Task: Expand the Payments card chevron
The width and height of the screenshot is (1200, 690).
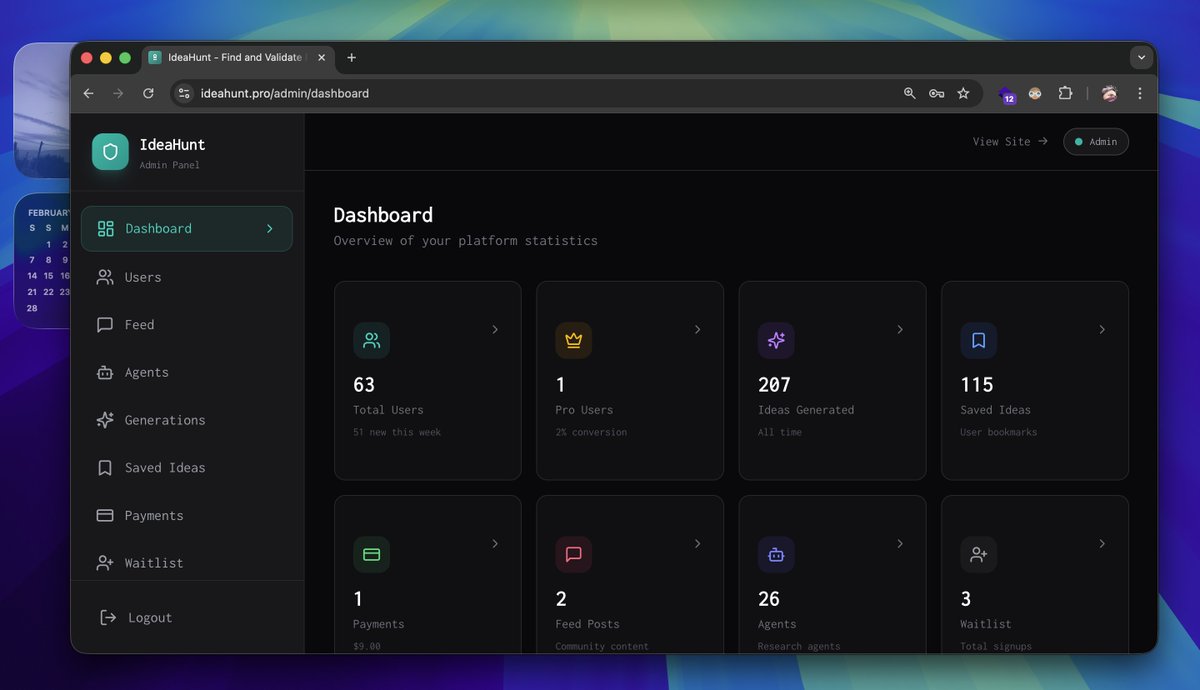Action: 495,544
